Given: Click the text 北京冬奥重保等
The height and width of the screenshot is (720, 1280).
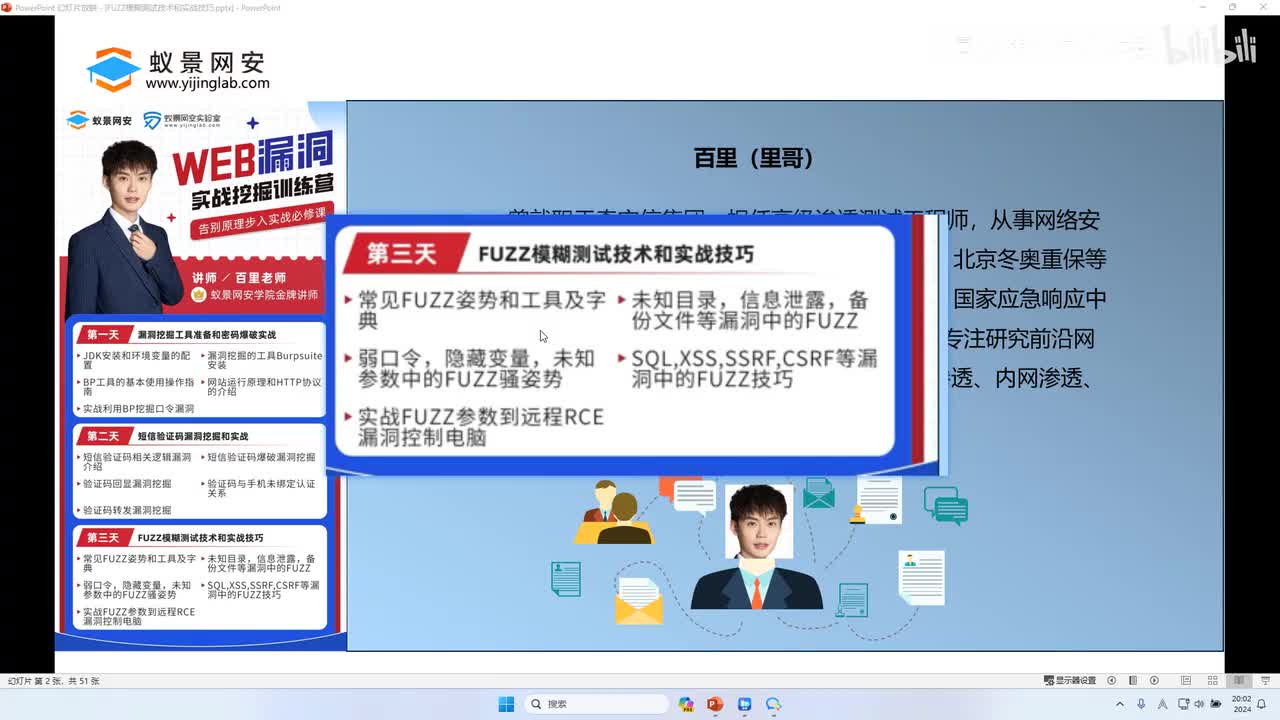Looking at the screenshot, I should click(1029, 259).
